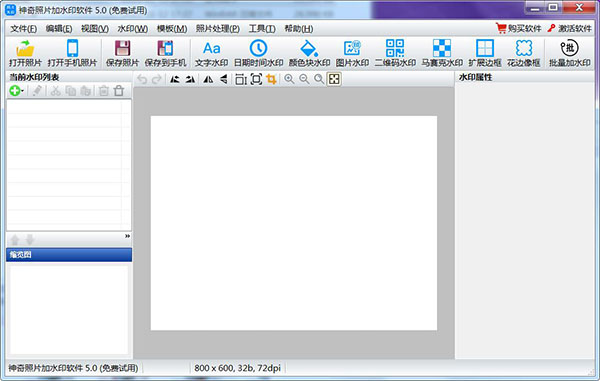Click the blank white canvas

[294, 223]
